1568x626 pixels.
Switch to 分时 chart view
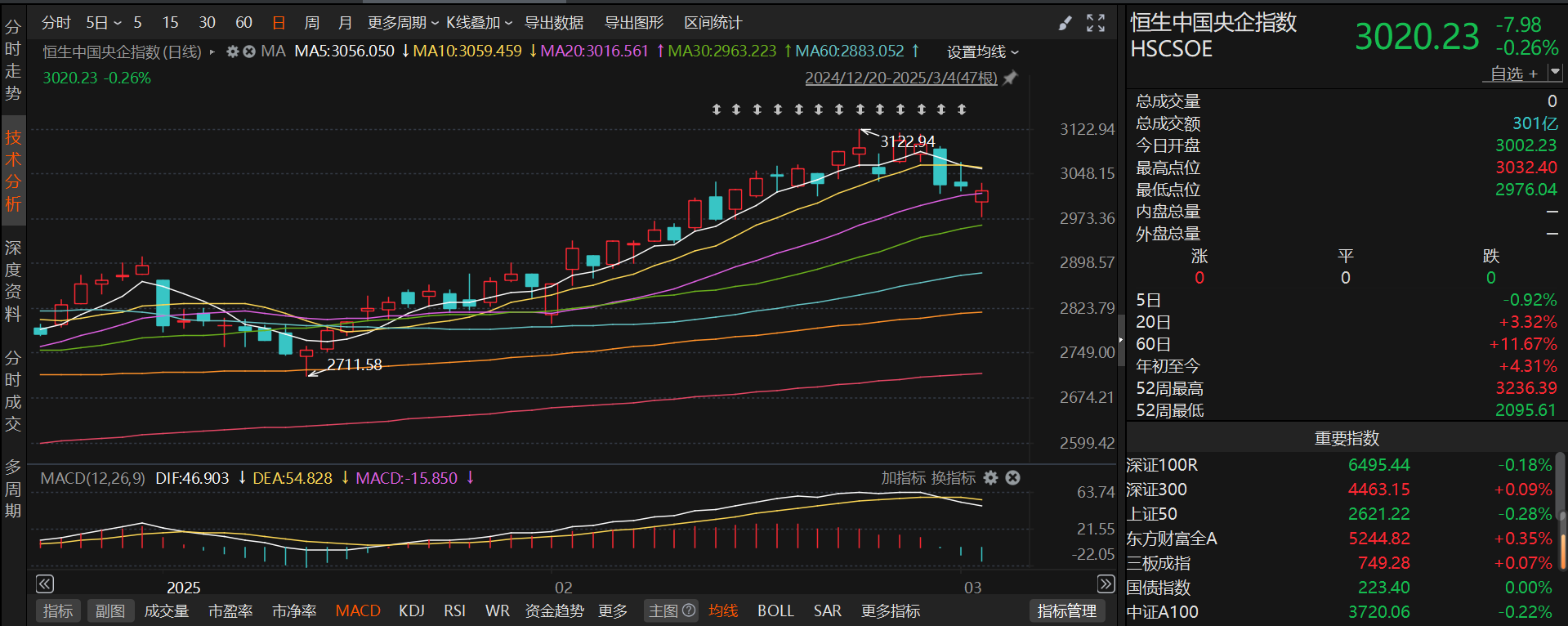point(56,23)
